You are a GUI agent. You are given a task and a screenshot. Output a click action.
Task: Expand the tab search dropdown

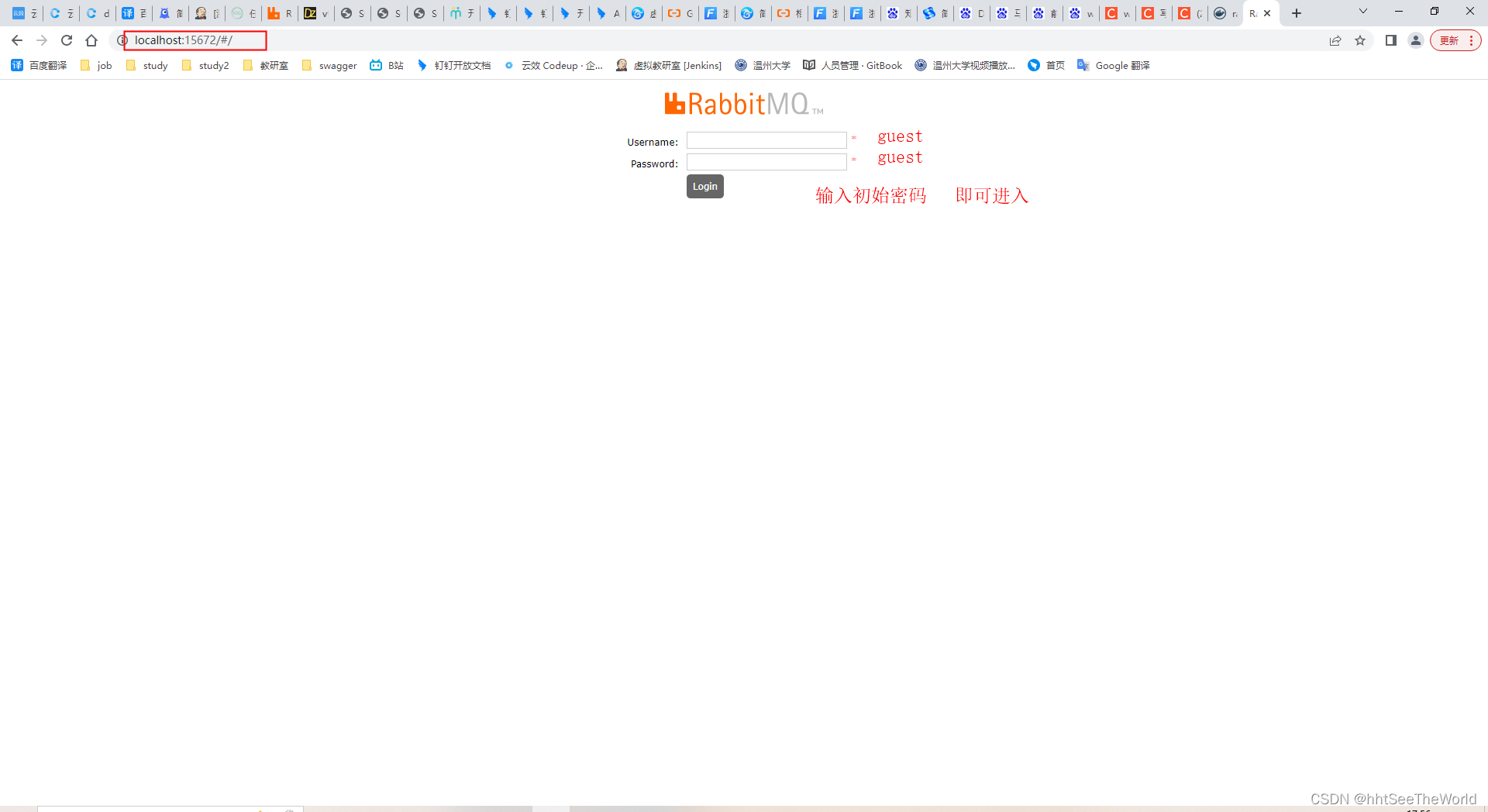pyautogui.click(x=1363, y=11)
